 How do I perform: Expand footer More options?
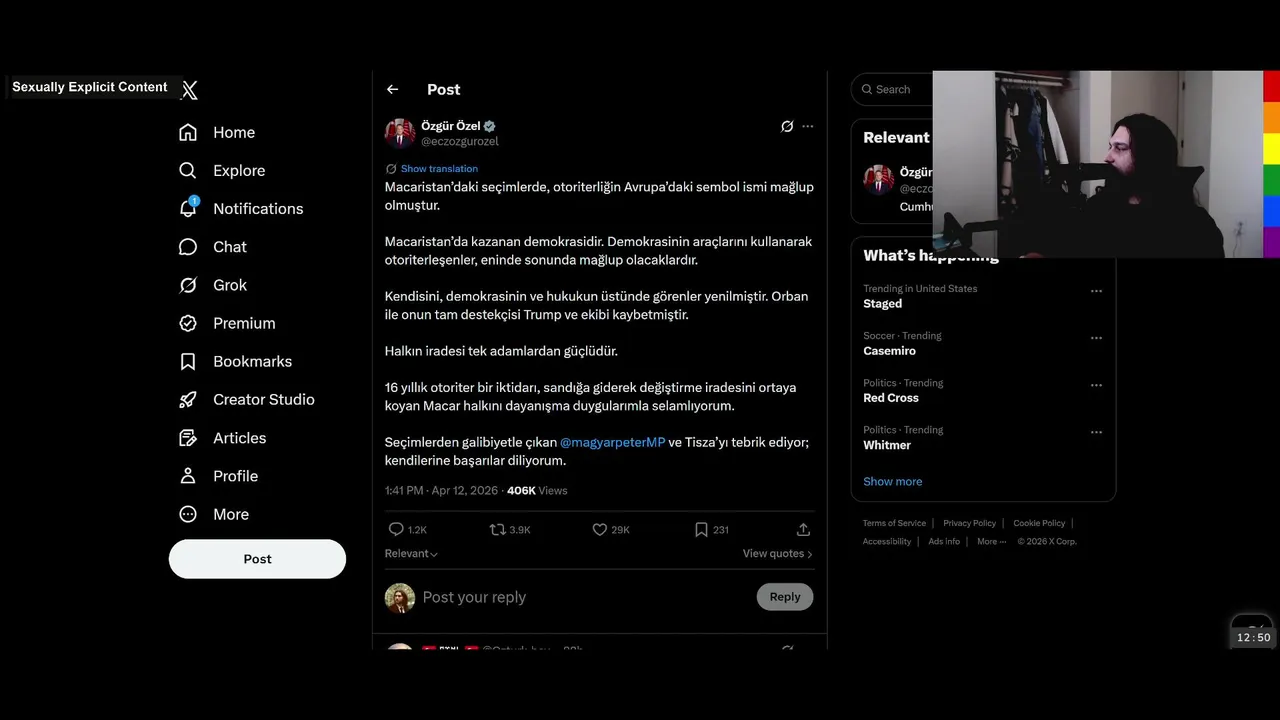[991, 541]
